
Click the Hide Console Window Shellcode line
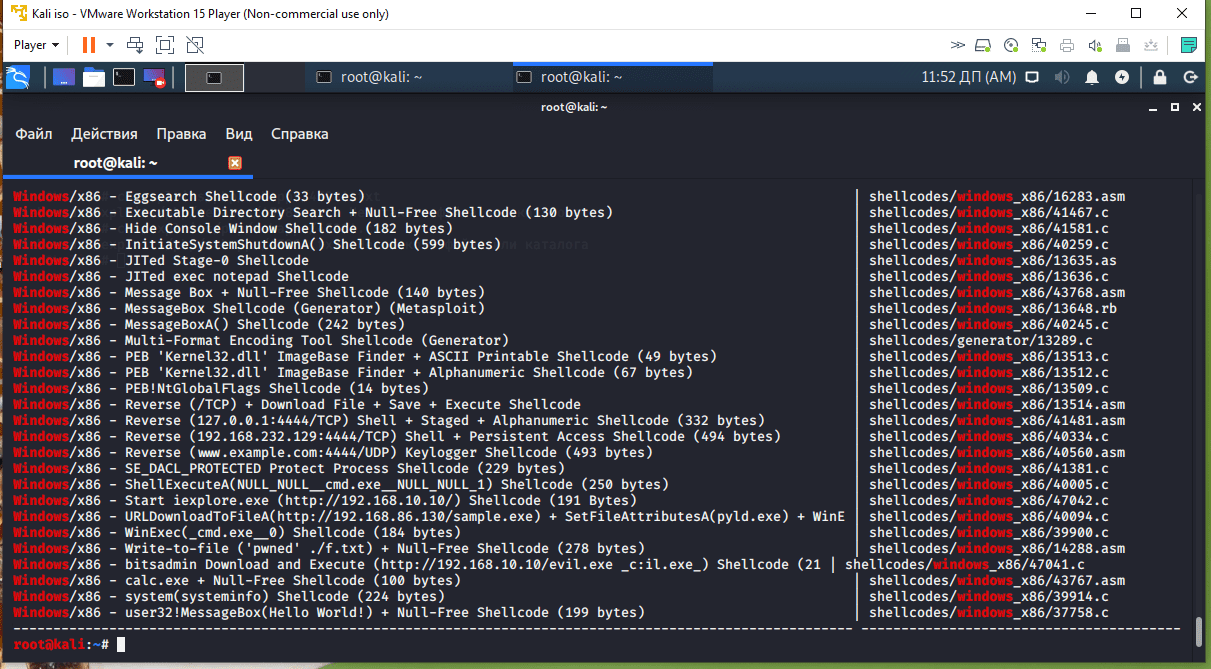point(234,229)
